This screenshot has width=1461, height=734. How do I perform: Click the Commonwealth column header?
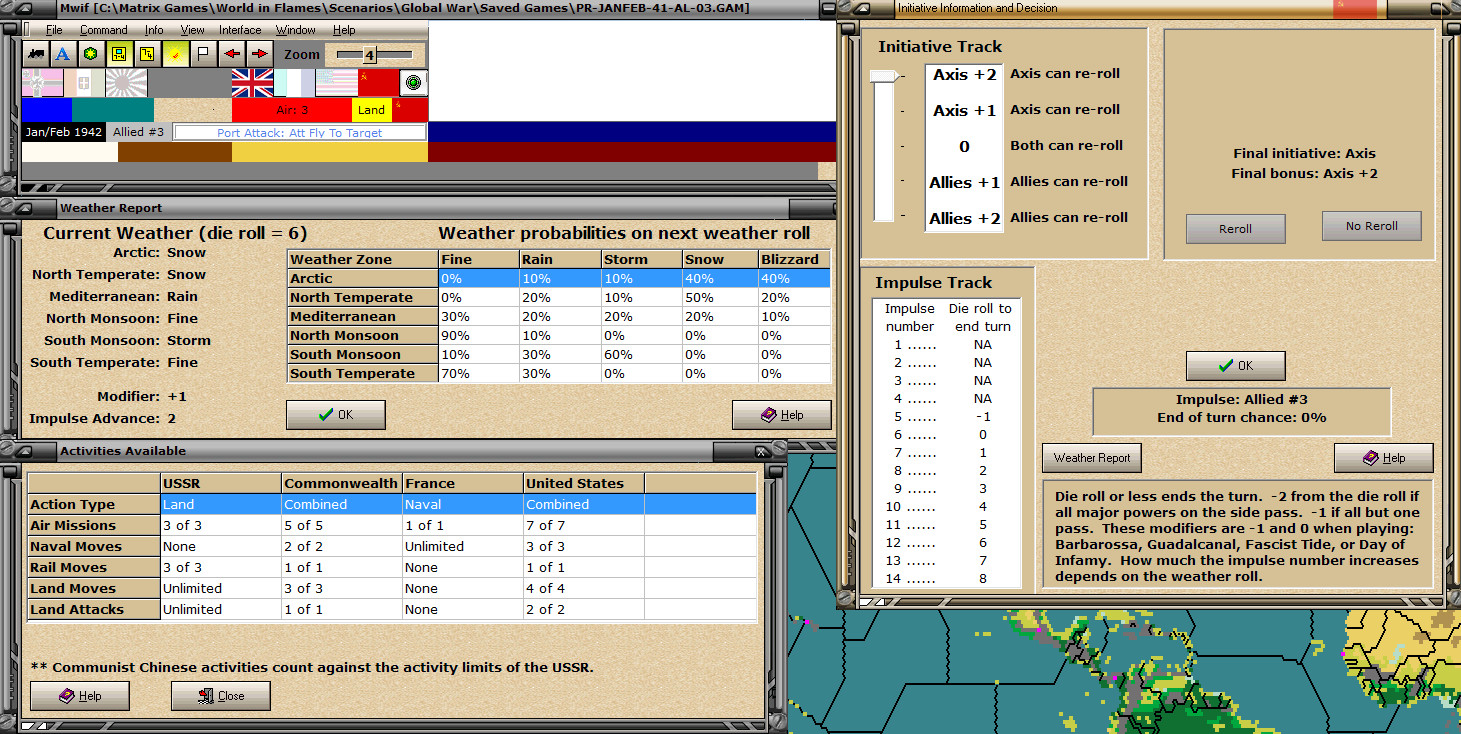[342, 484]
